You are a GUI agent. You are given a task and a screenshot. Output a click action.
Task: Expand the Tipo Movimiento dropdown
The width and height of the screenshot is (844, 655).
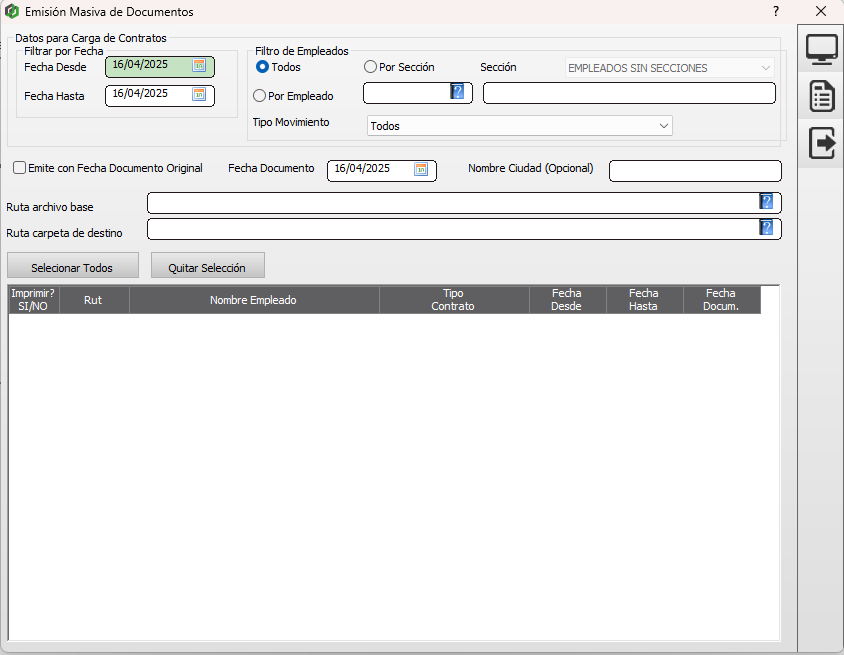[x=663, y=126]
